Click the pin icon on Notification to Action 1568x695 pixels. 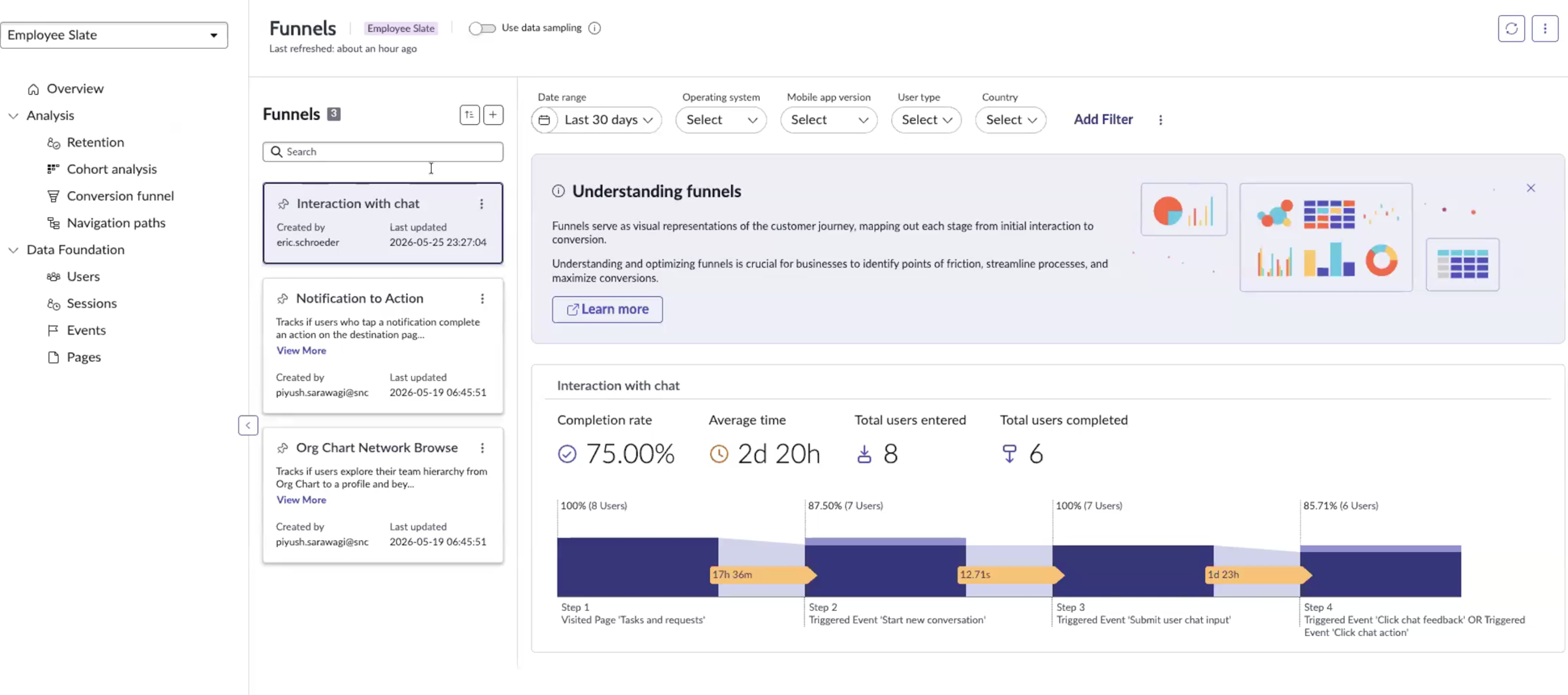click(282, 299)
